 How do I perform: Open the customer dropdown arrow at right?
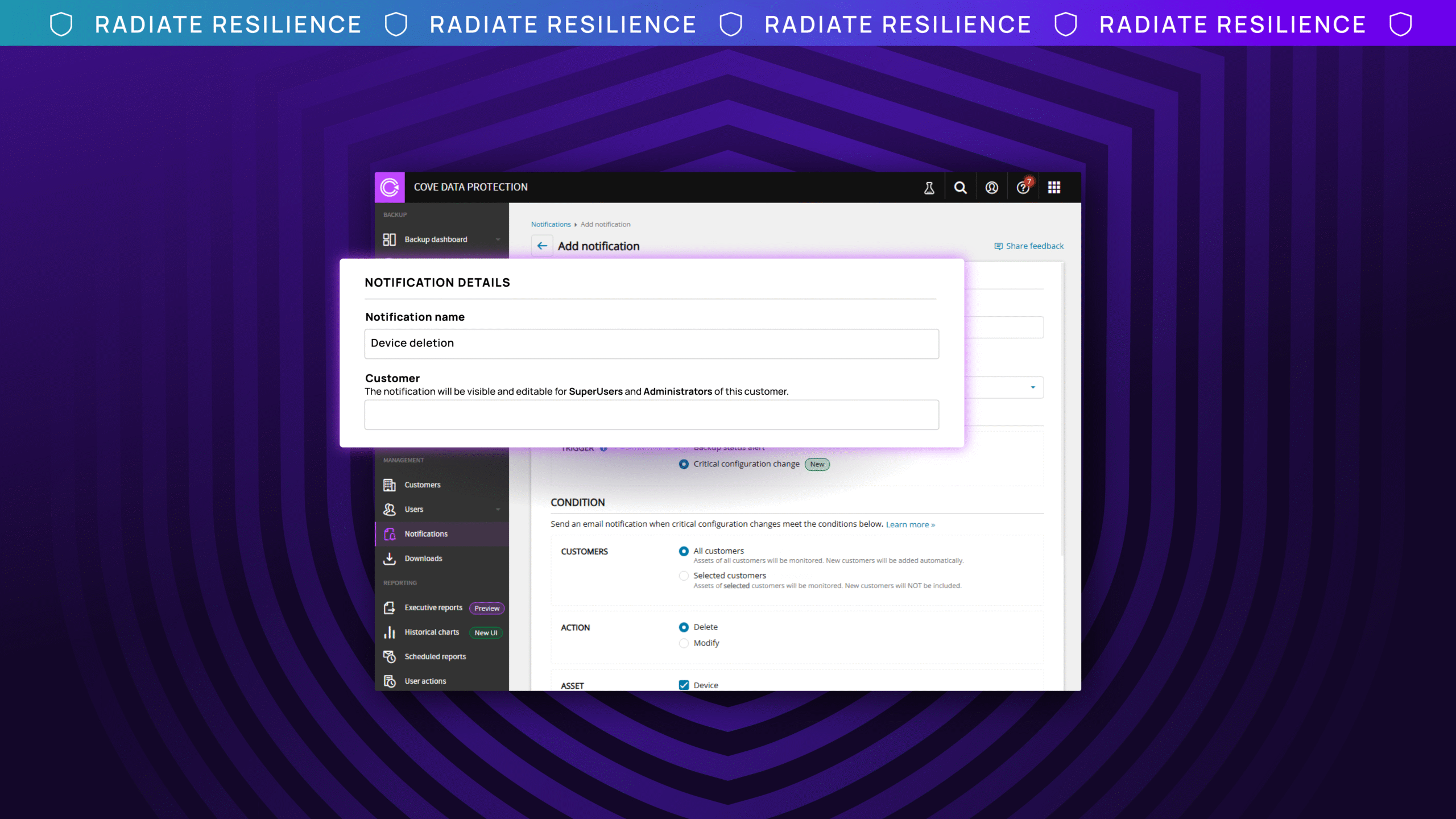point(1033,387)
